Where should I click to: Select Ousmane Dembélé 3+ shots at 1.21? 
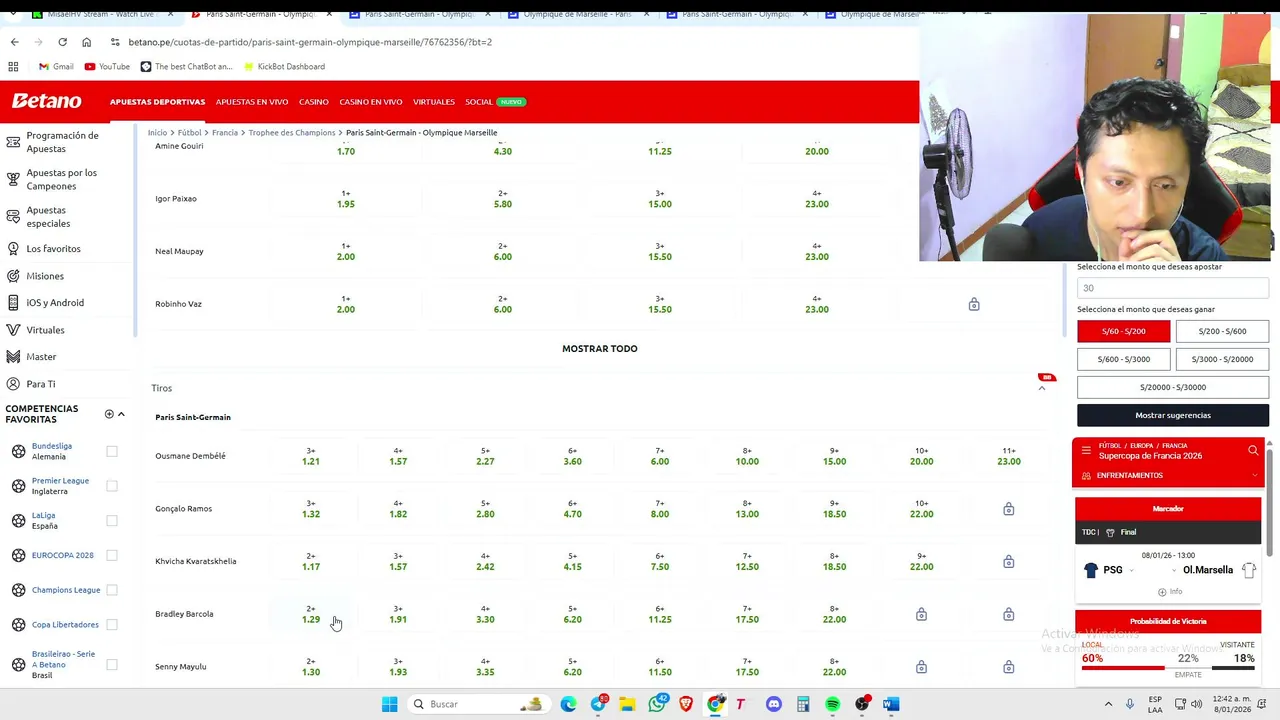[x=311, y=456]
